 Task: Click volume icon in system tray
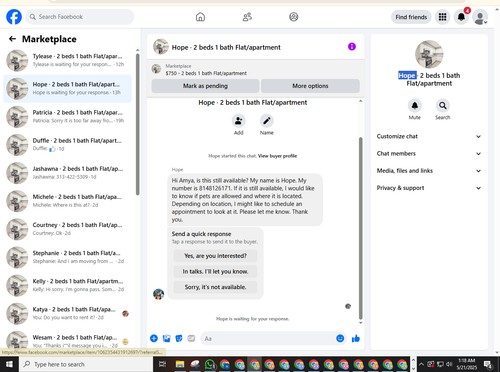(449, 364)
